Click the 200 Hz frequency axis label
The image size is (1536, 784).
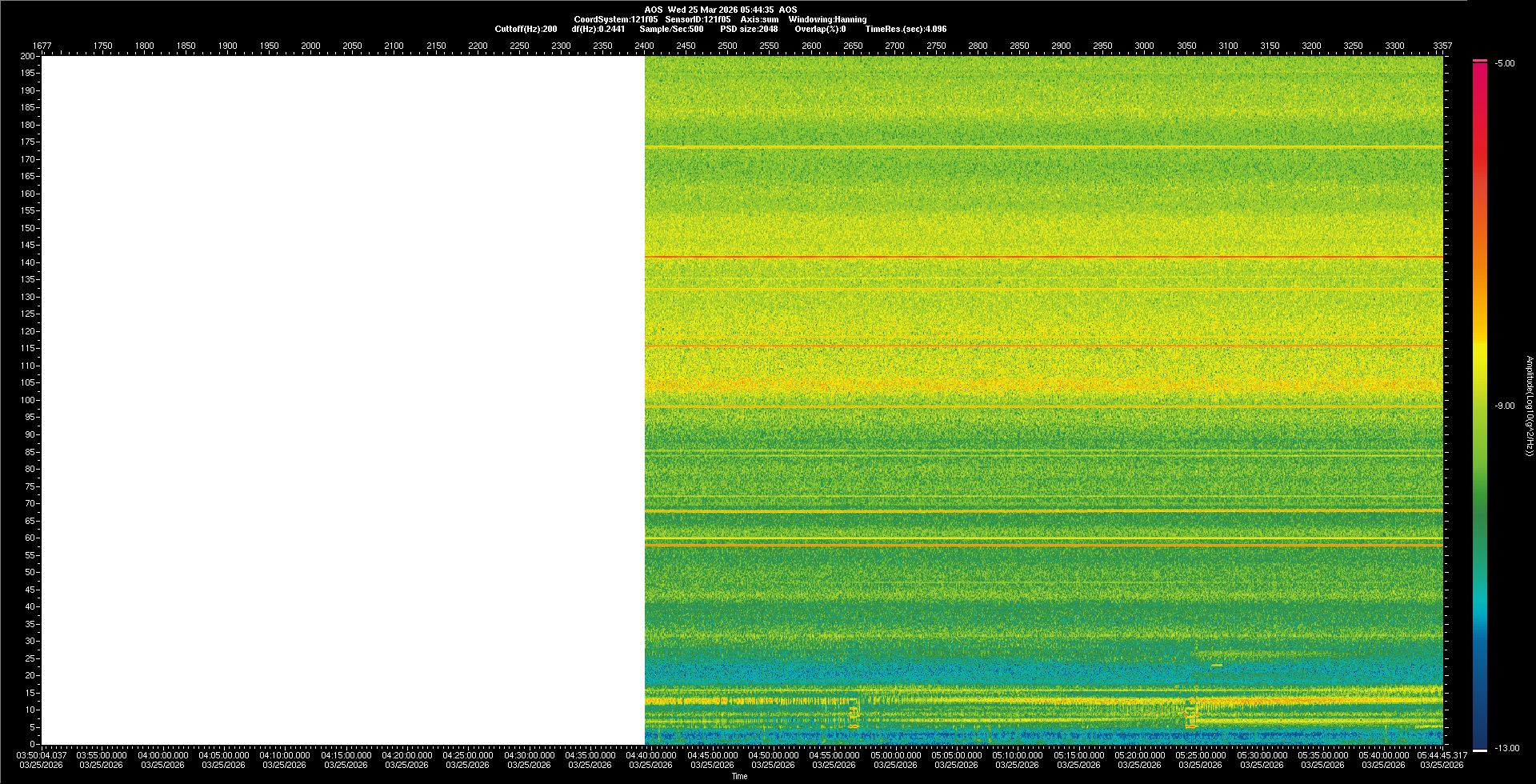pyautogui.click(x=27, y=56)
